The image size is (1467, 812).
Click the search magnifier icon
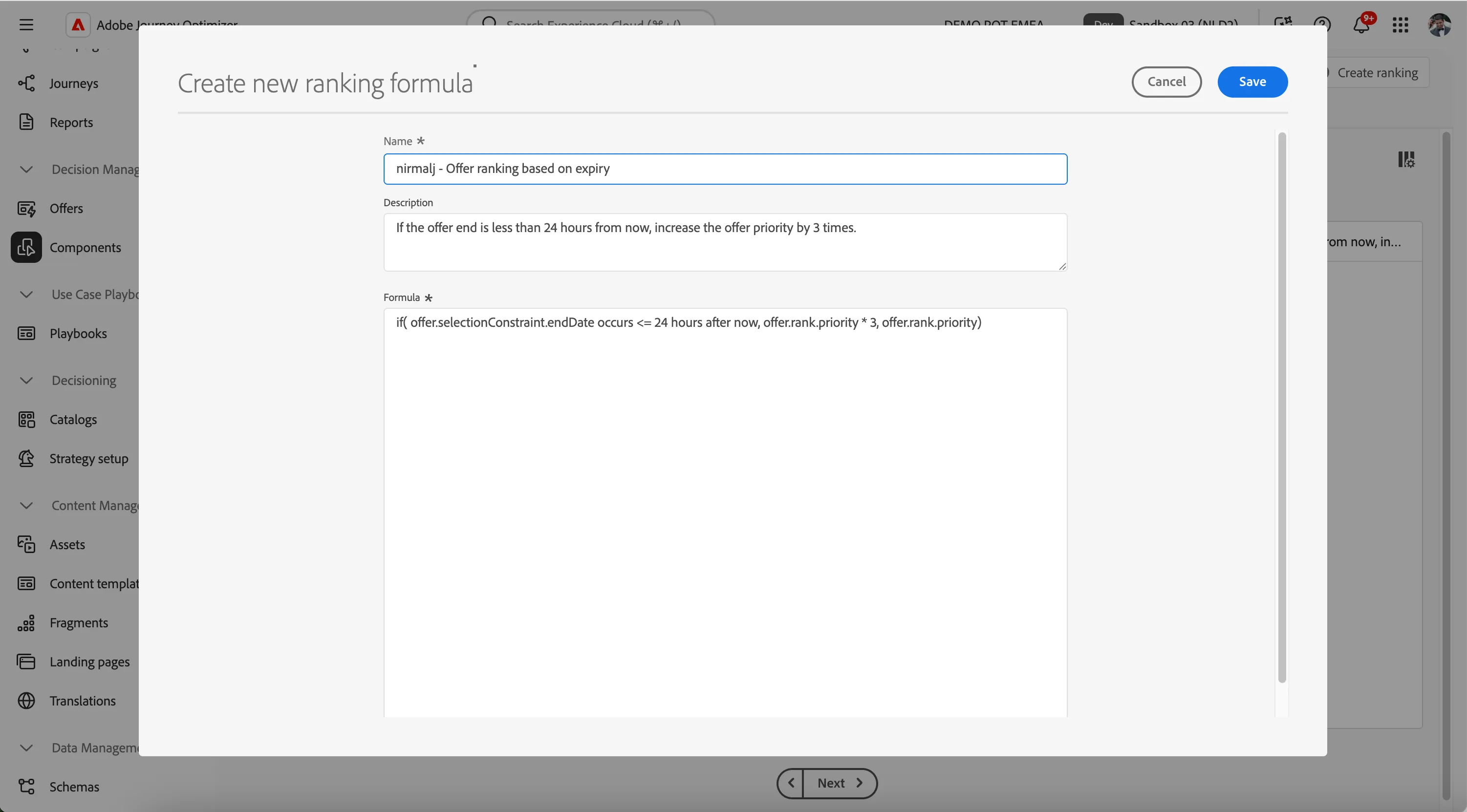tap(489, 24)
